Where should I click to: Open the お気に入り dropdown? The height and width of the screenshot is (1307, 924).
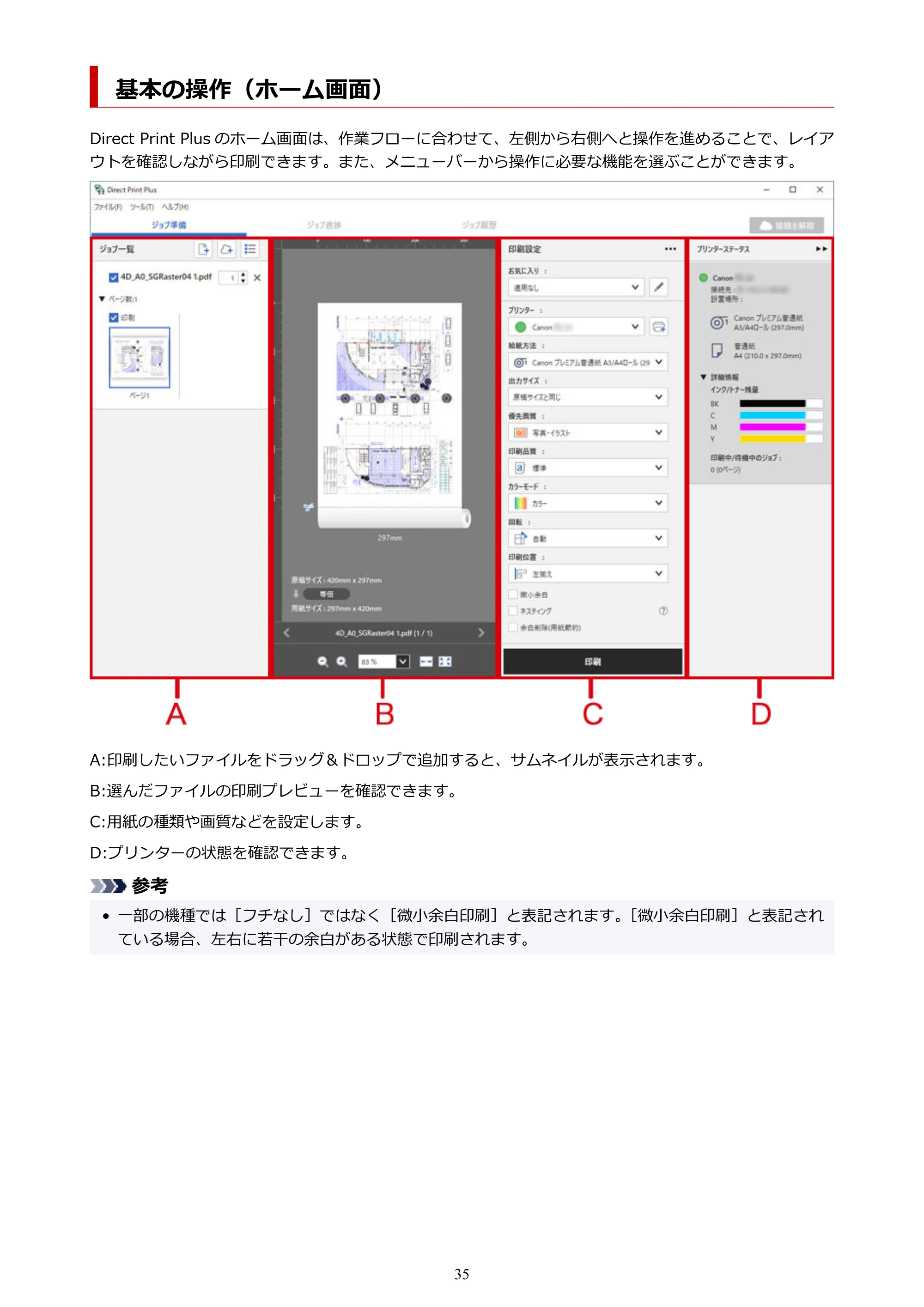click(576, 287)
